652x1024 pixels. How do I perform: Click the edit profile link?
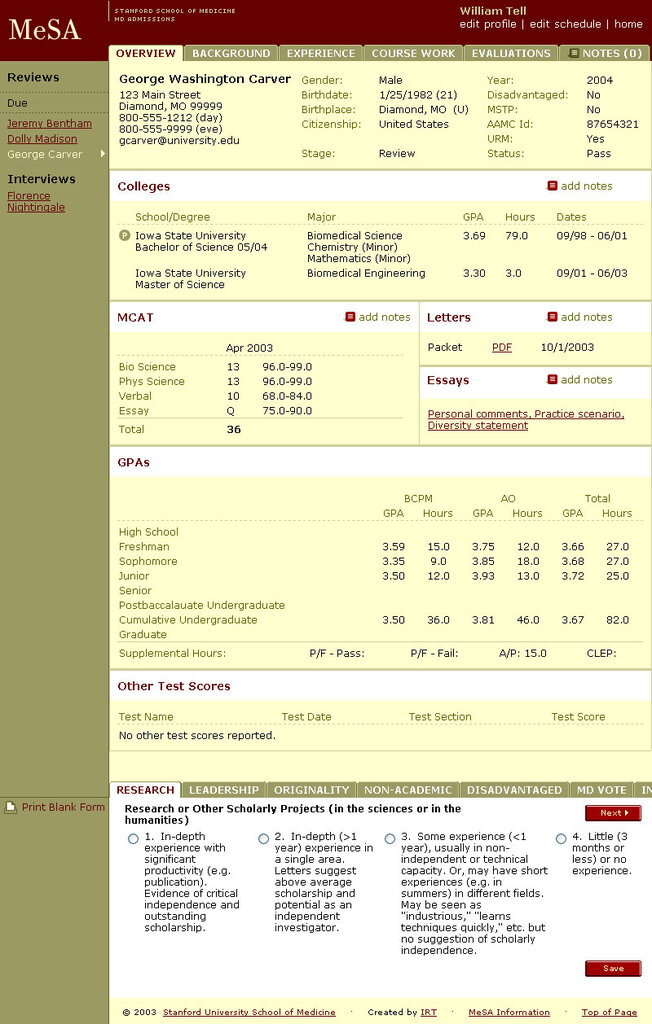488,24
